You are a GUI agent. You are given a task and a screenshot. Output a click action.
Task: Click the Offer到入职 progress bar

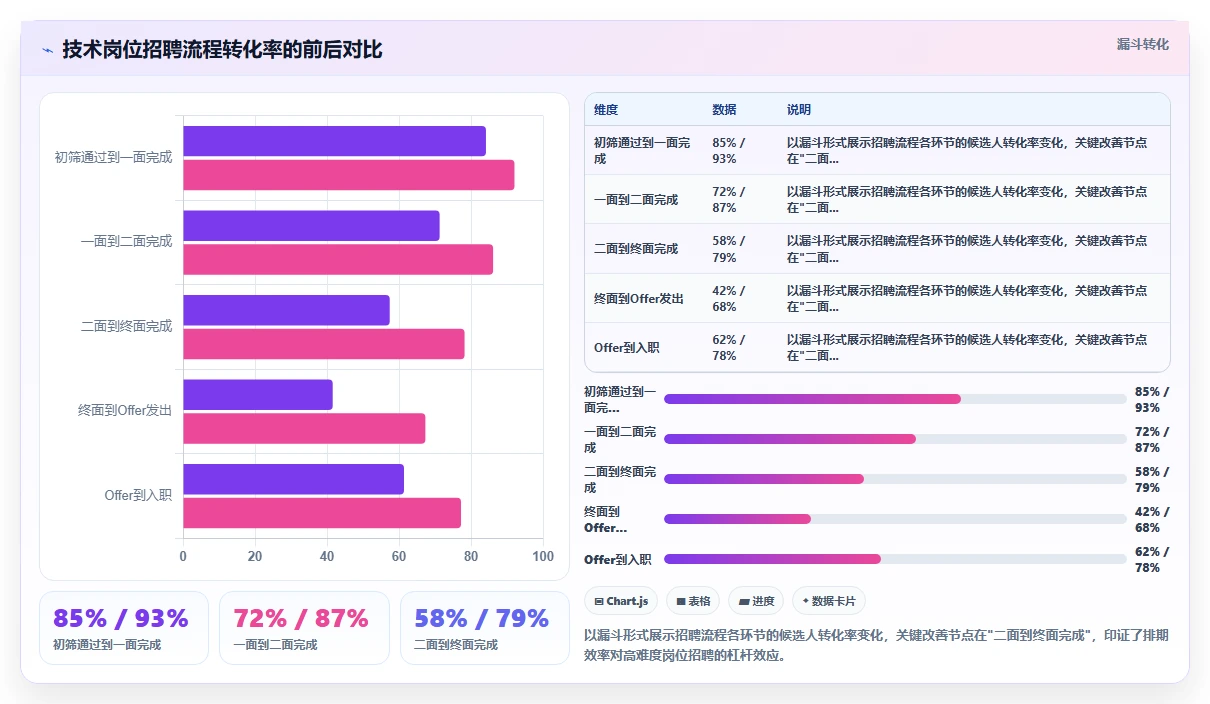pos(895,559)
